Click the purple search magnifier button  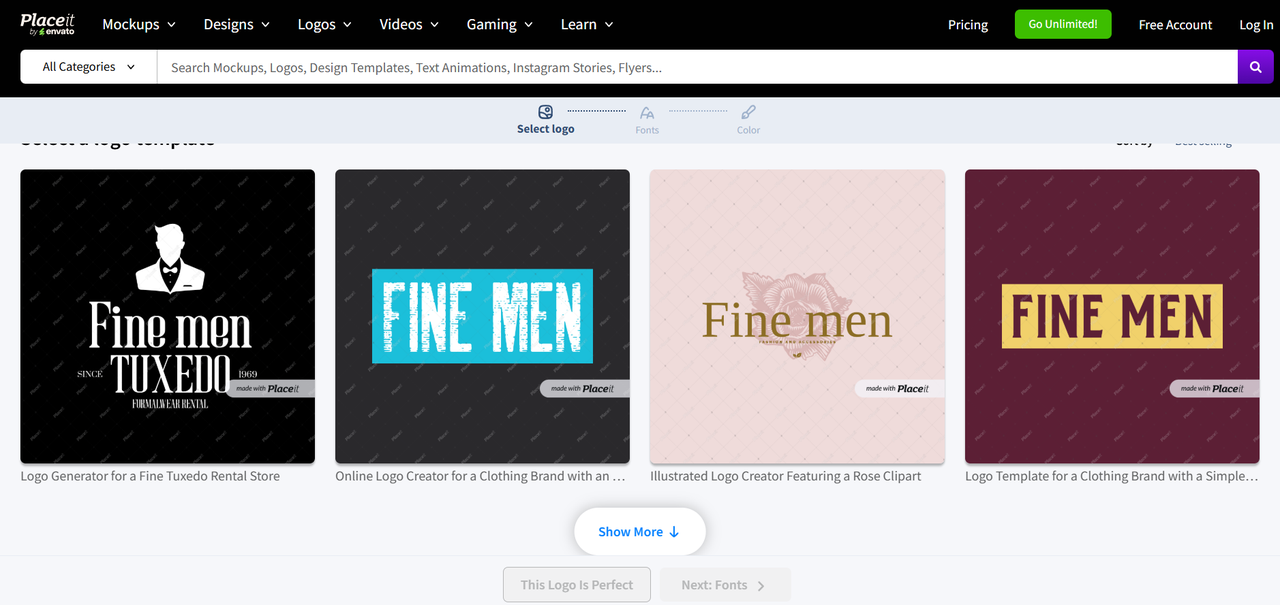1255,67
